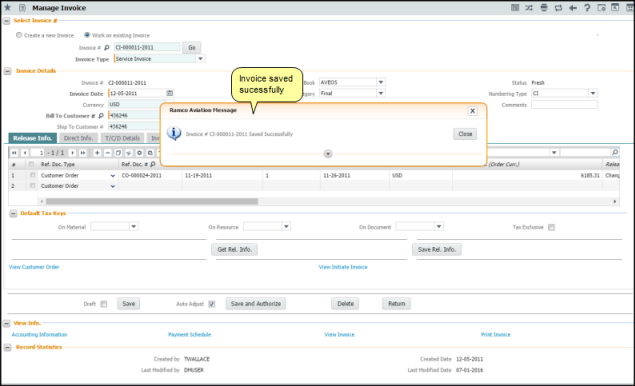
Task: Click the grid search magnifier at far right
Action: [615, 152]
